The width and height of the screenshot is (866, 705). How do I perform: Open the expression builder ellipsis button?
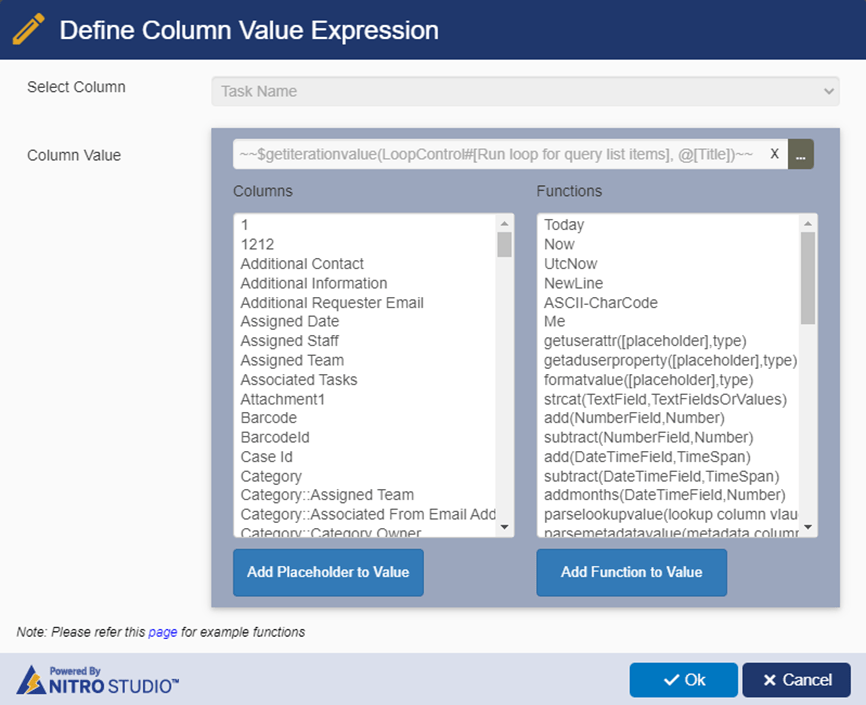pyautogui.click(x=800, y=154)
